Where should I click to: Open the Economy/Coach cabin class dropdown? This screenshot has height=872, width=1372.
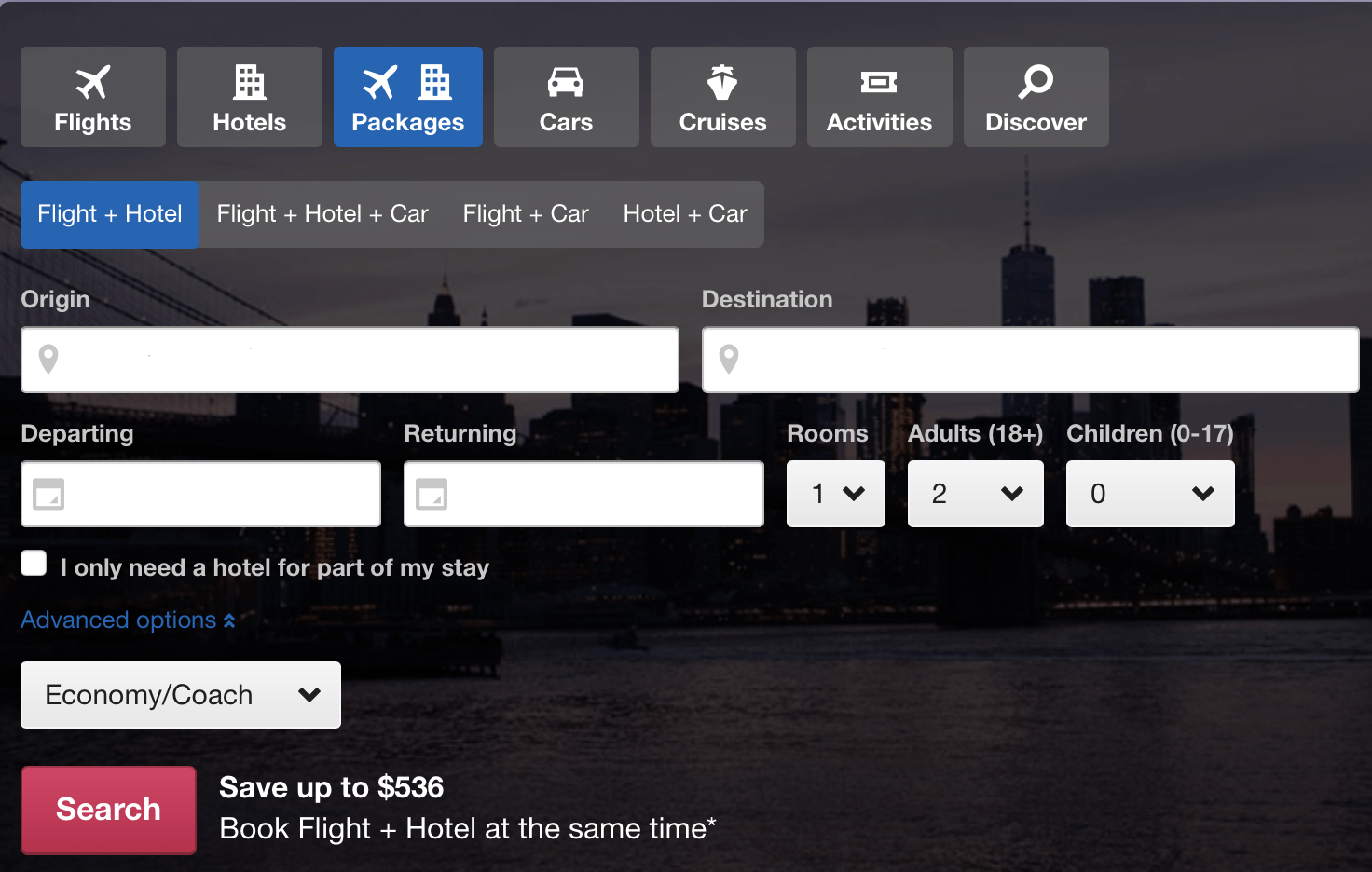(x=181, y=695)
